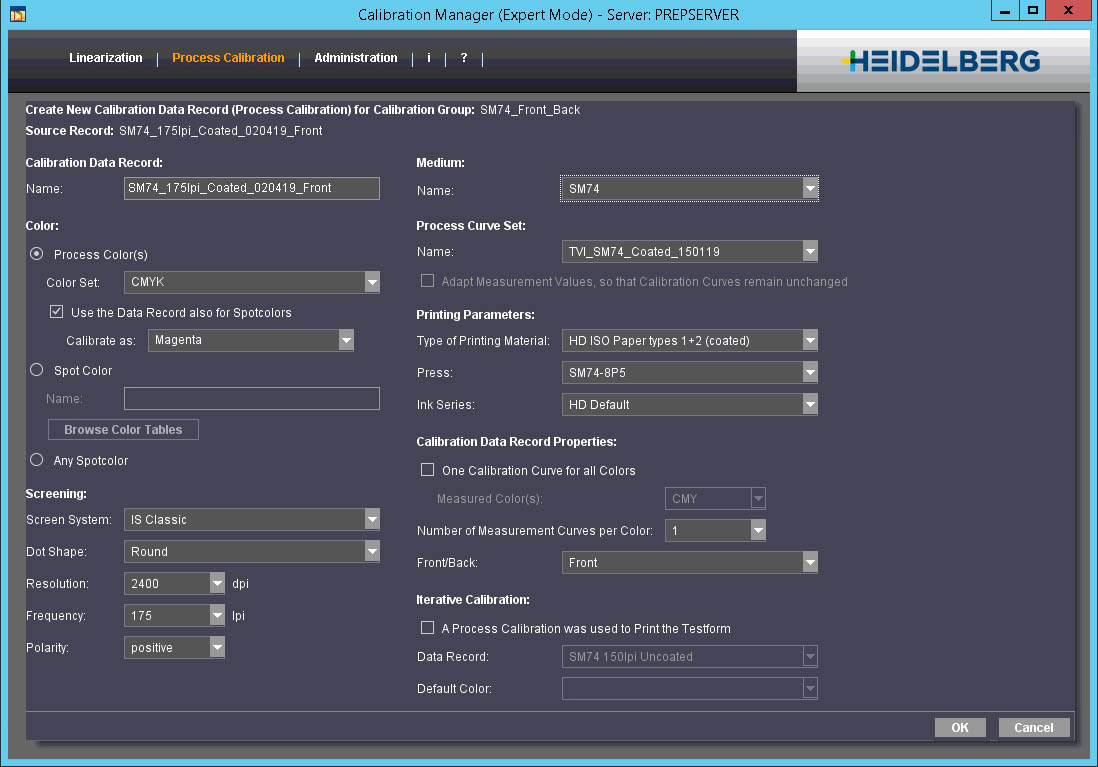Toggle 'Use the Data Record also for Spotcolors'

57,312
